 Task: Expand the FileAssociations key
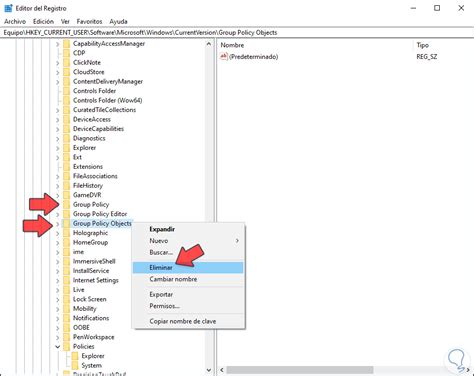point(57,177)
